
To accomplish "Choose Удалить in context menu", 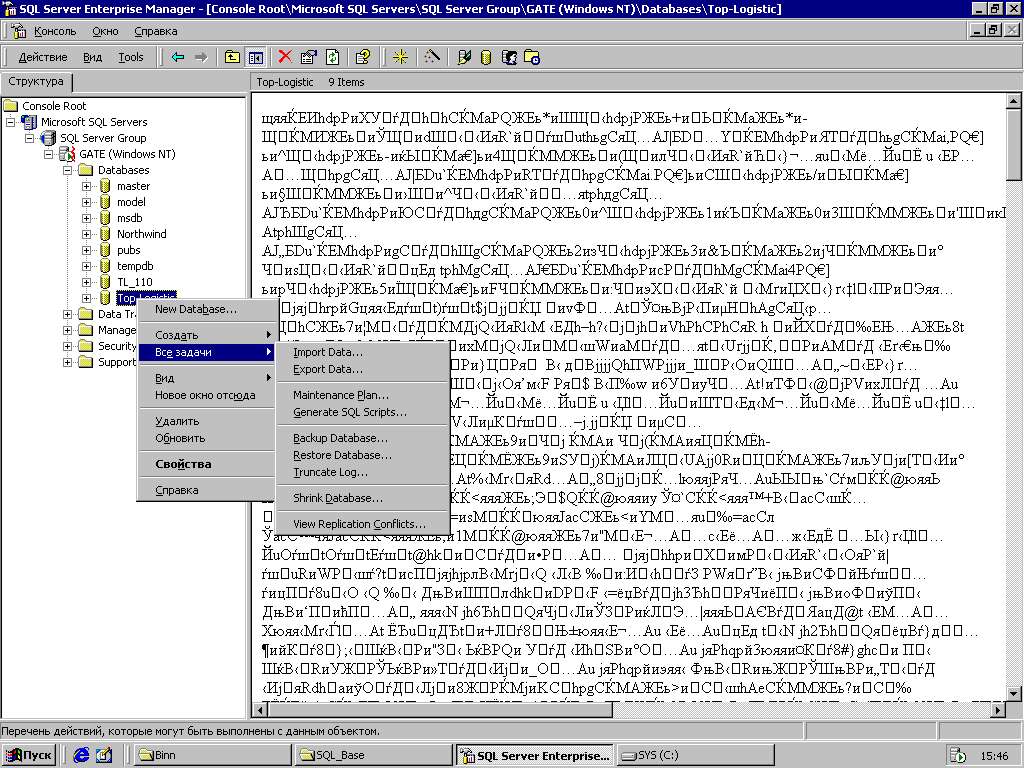I will tap(206, 421).
